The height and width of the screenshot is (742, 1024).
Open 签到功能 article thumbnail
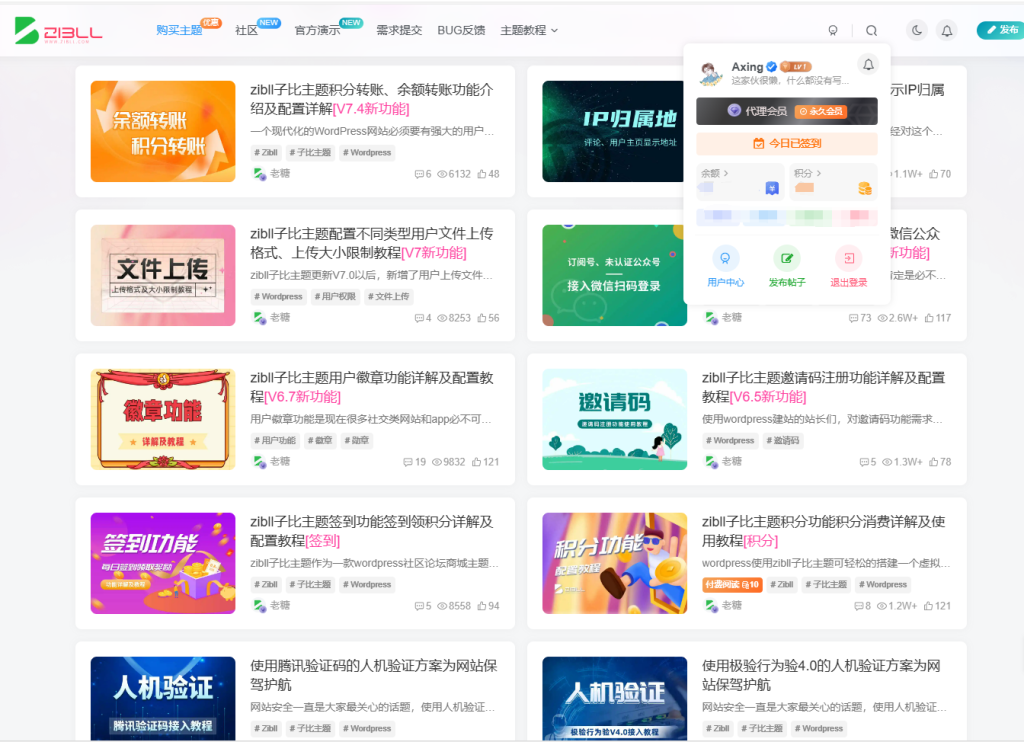click(x=163, y=563)
